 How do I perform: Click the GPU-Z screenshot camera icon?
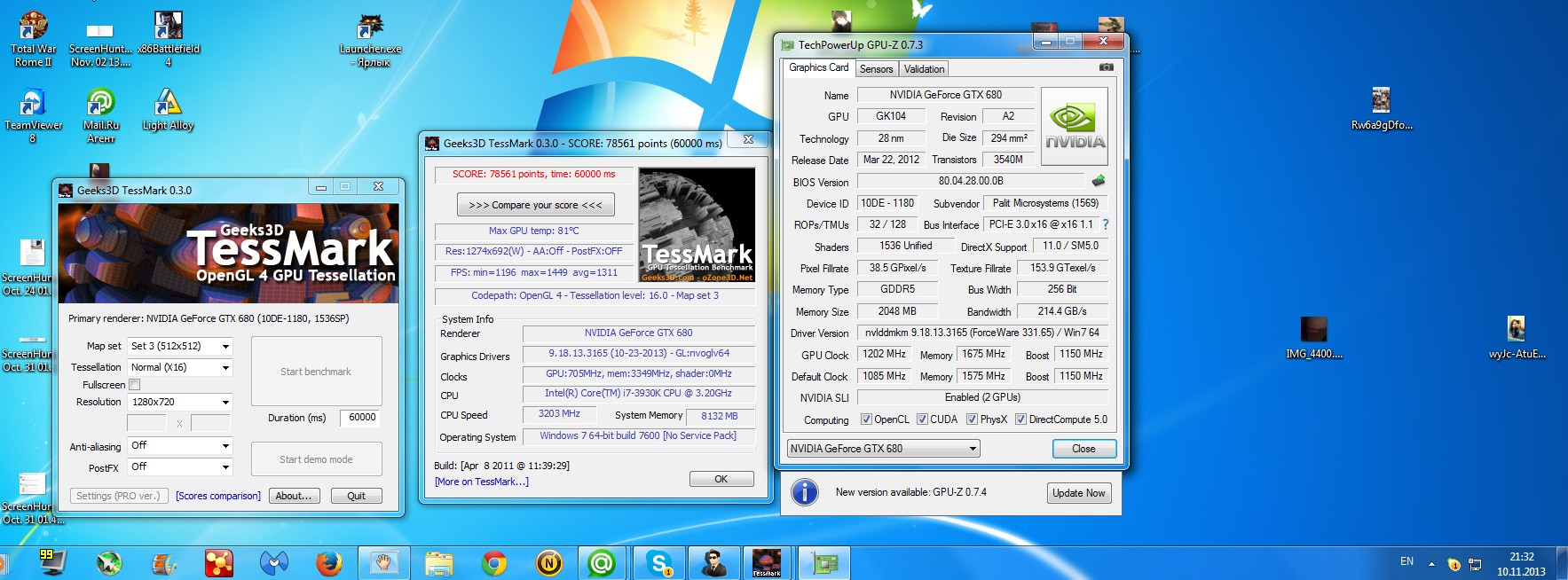pos(1106,67)
